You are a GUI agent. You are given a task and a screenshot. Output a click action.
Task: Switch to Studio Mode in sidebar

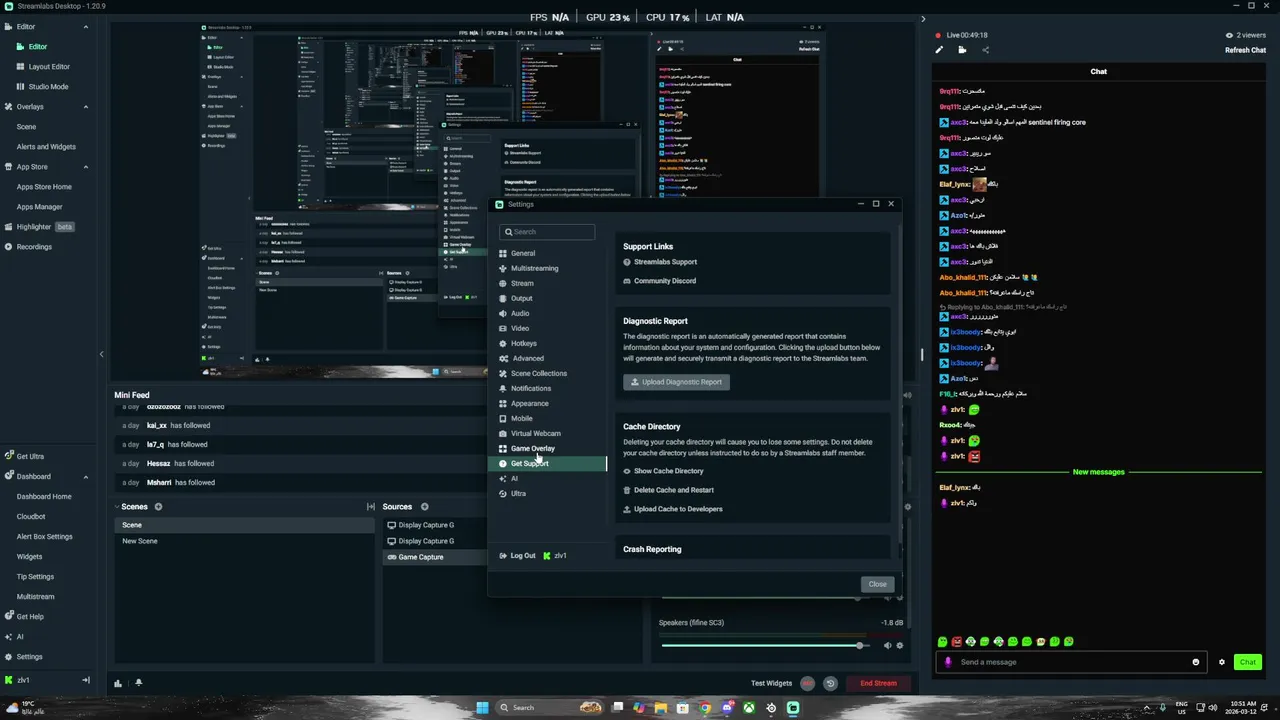pyautogui.click(x=48, y=87)
